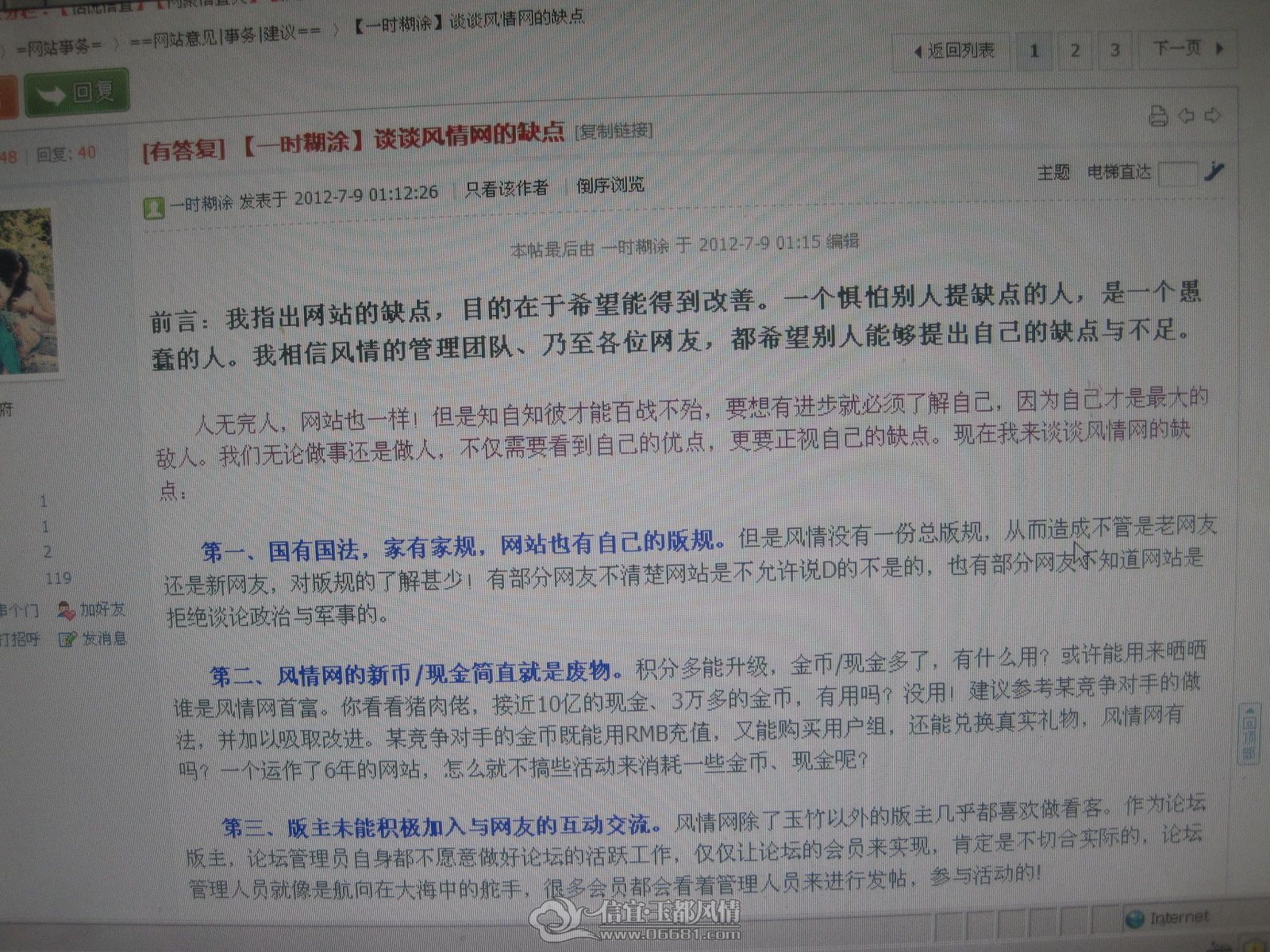
Task: Click the 本帖最后由 一时糊涂 edit notice text
Action: (683, 245)
